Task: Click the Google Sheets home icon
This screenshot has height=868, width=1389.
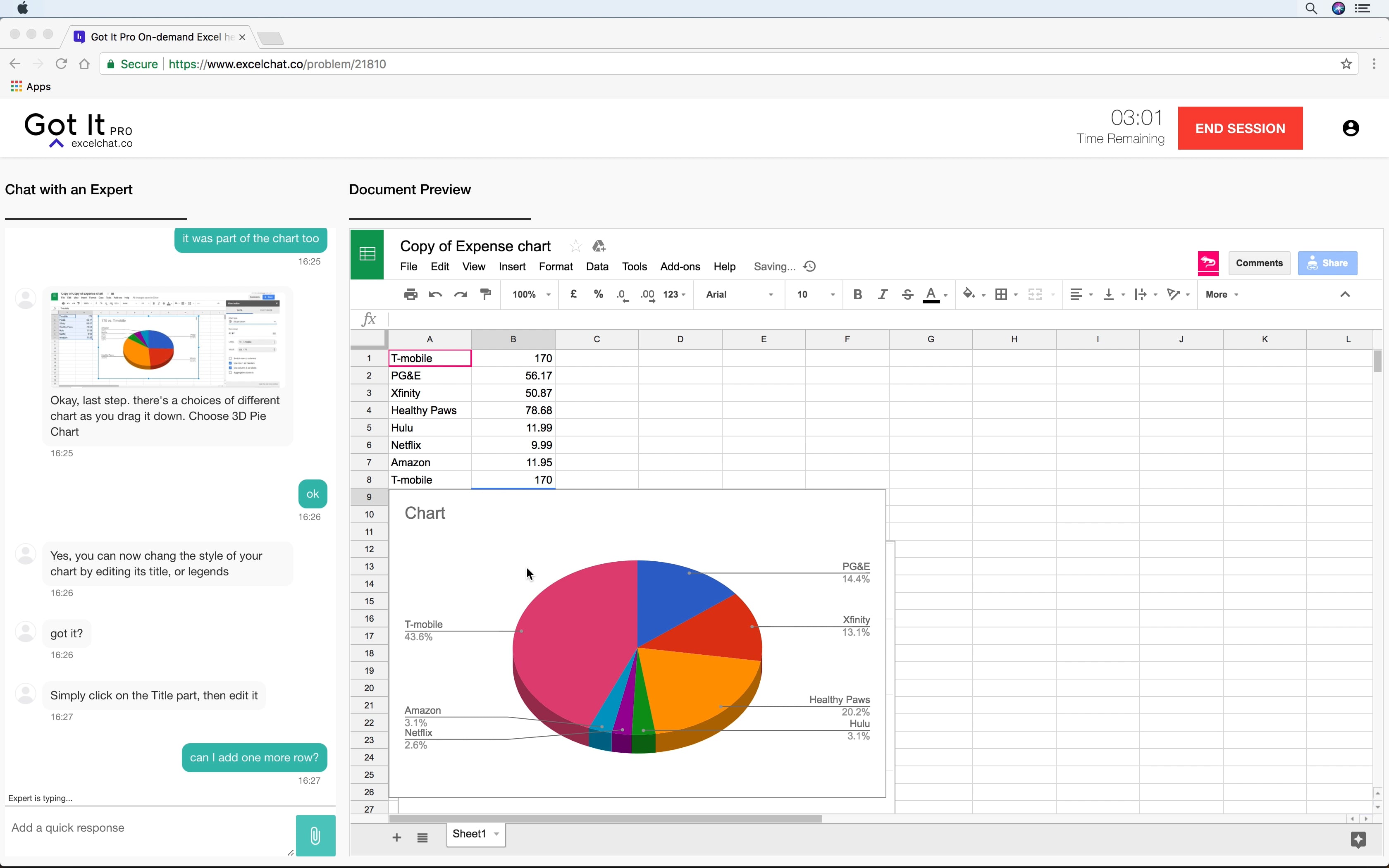Action: (367, 254)
